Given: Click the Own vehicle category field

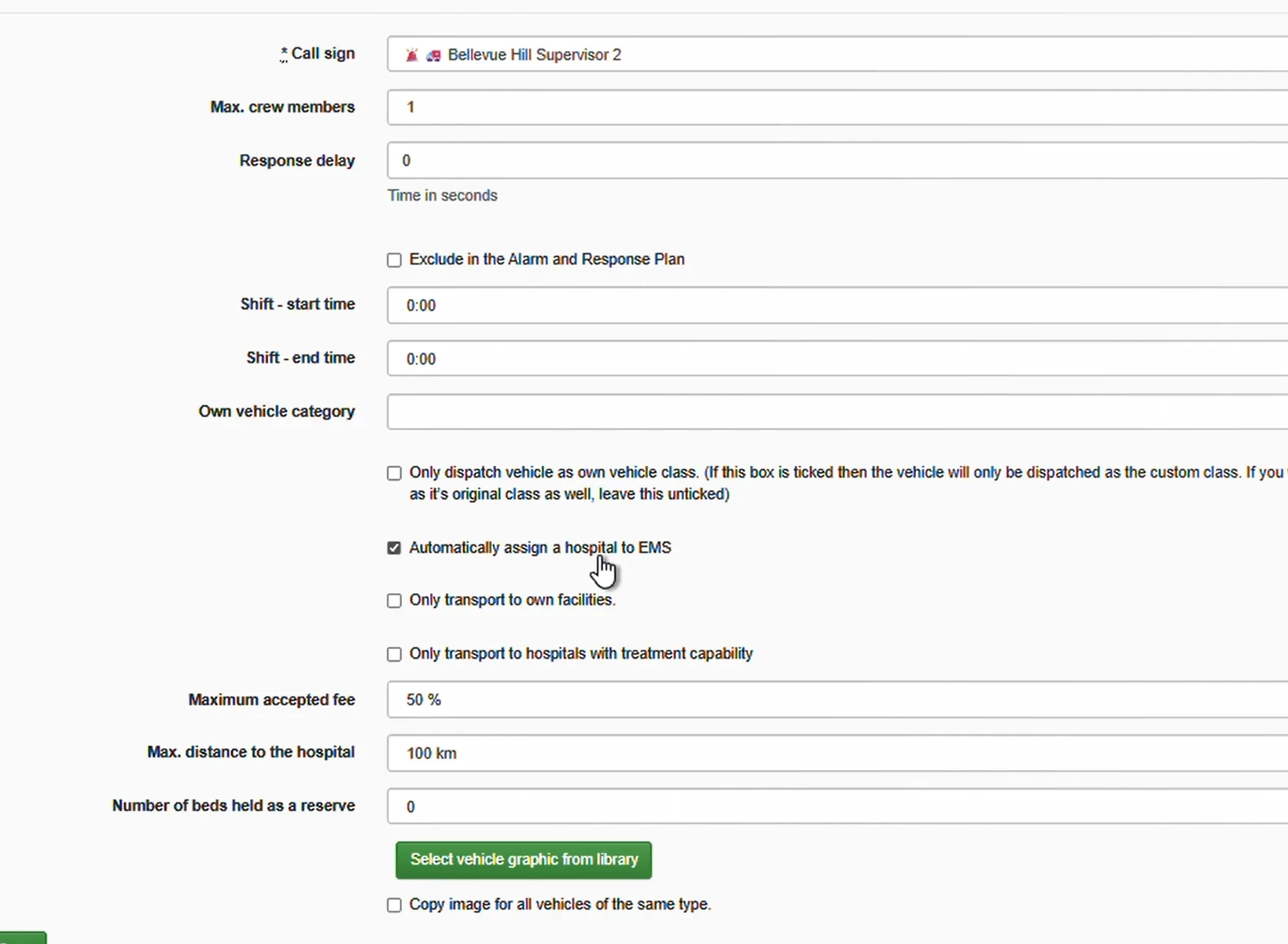Looking at the screenshot, I should click(x=837, y=411).
